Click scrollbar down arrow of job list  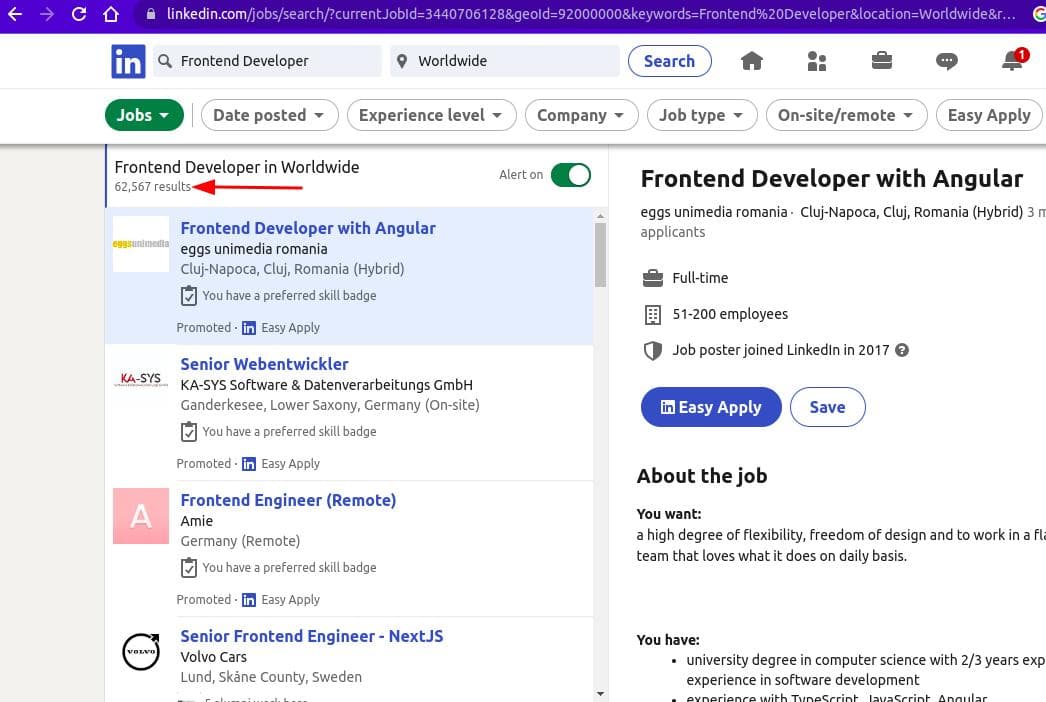[600, 694]
